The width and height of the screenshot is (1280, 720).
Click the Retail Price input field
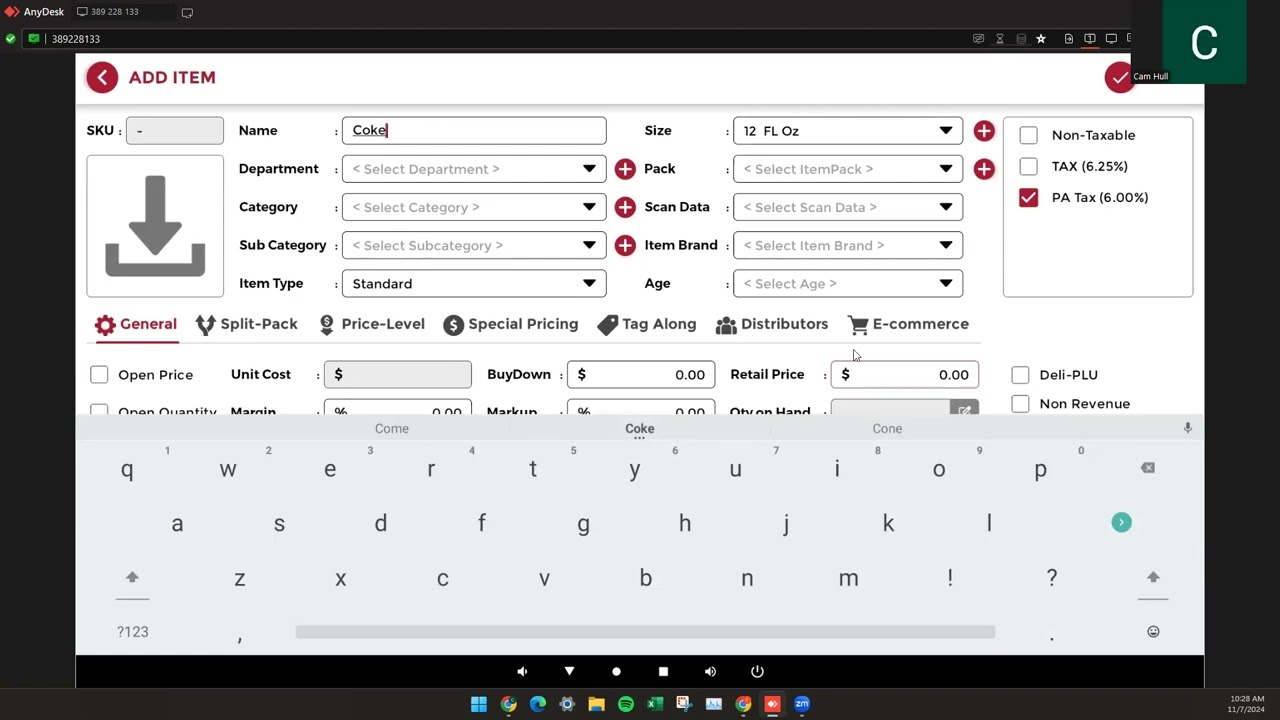click(905, 374)
